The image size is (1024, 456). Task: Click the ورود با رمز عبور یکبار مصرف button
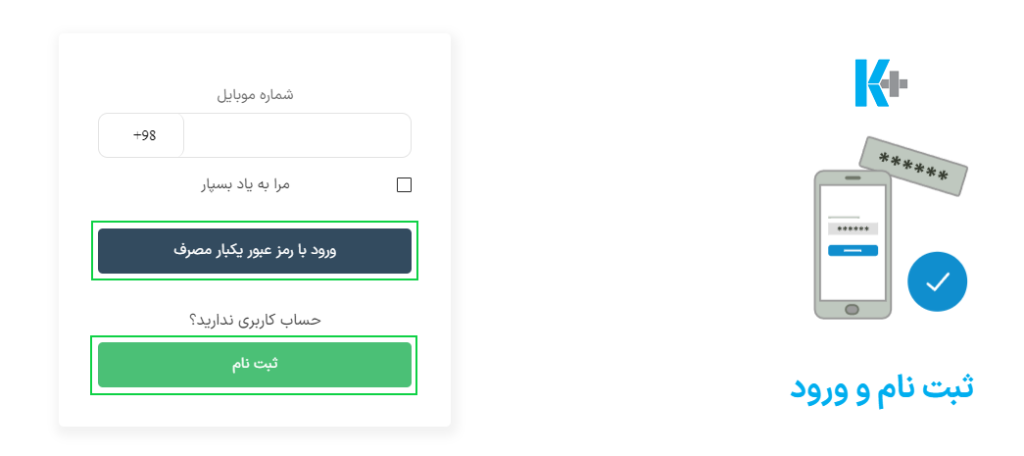255,251
